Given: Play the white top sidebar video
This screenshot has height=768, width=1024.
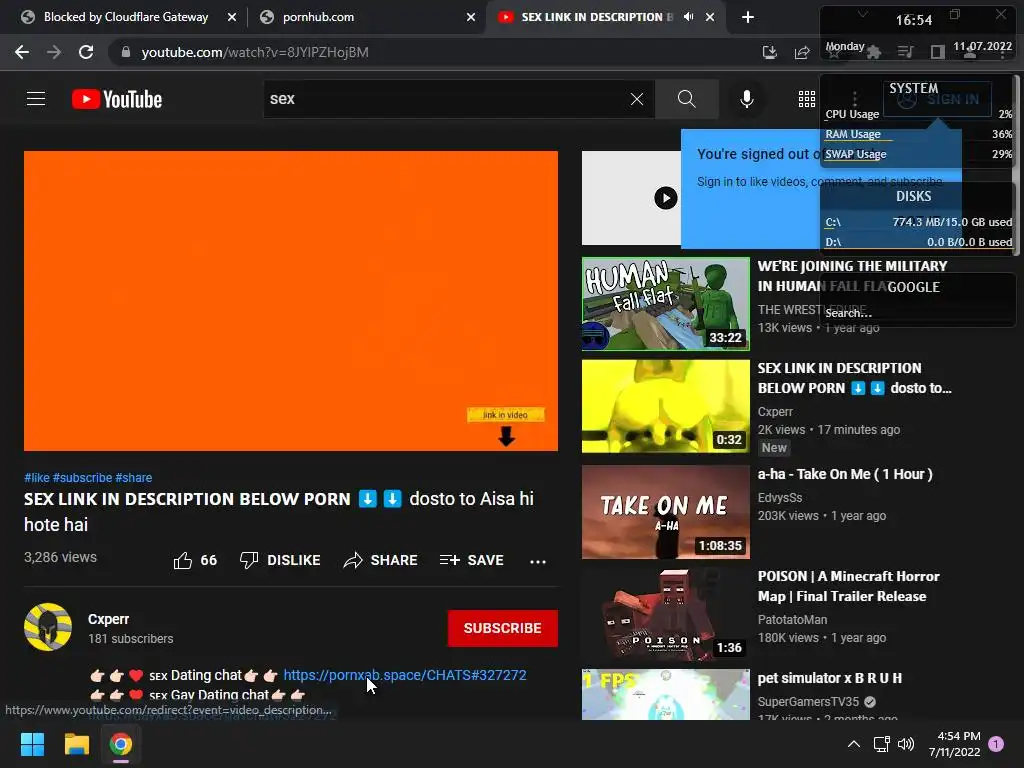Looking at the screenshot, I should click(x=665, y=198).
